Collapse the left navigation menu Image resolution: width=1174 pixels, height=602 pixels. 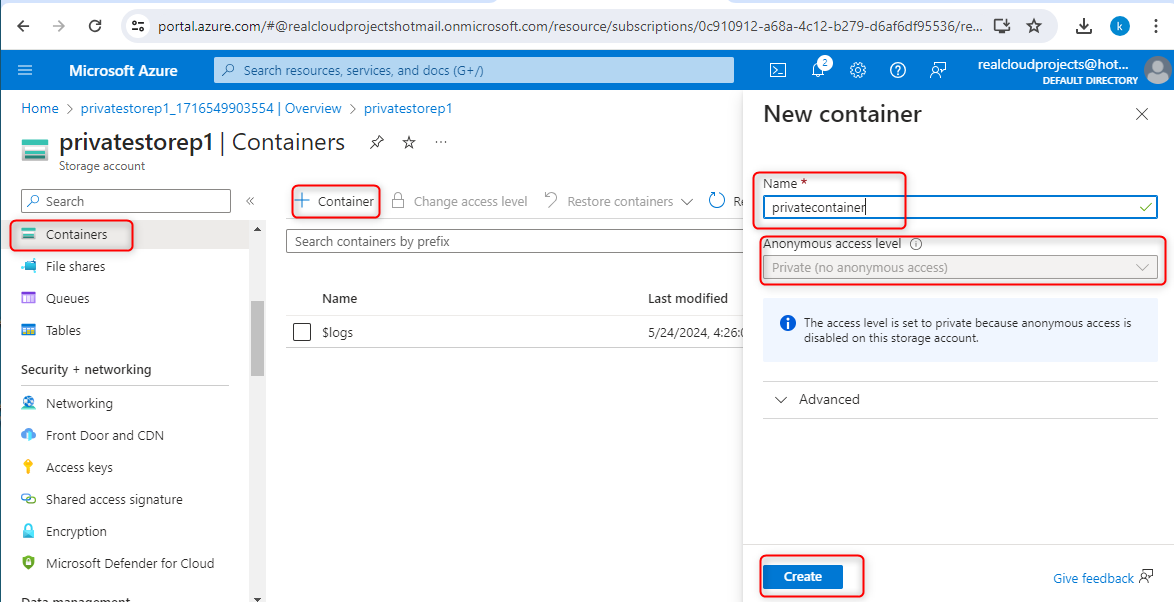pyautogui.click(x=250, y=201)
